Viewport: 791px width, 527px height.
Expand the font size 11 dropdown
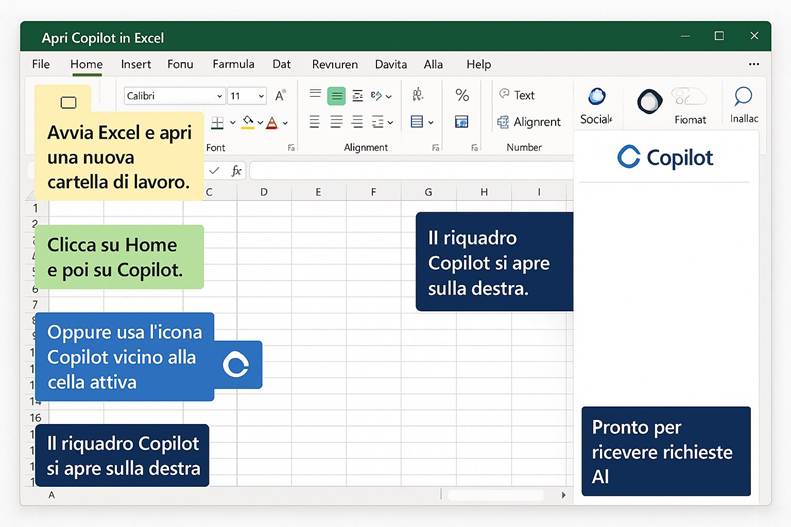[x=261, y=96]
